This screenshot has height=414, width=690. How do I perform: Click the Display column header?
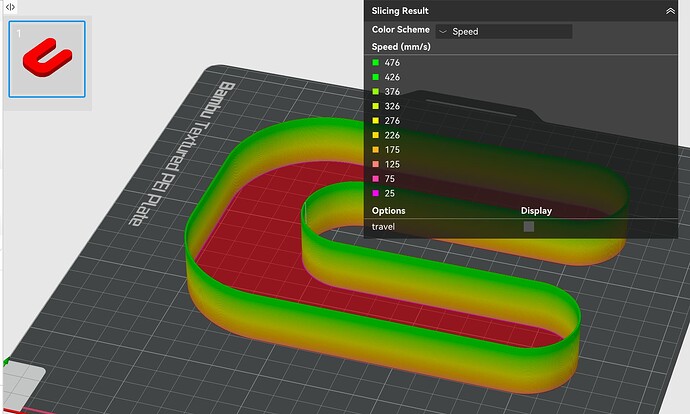coord(536,211)
